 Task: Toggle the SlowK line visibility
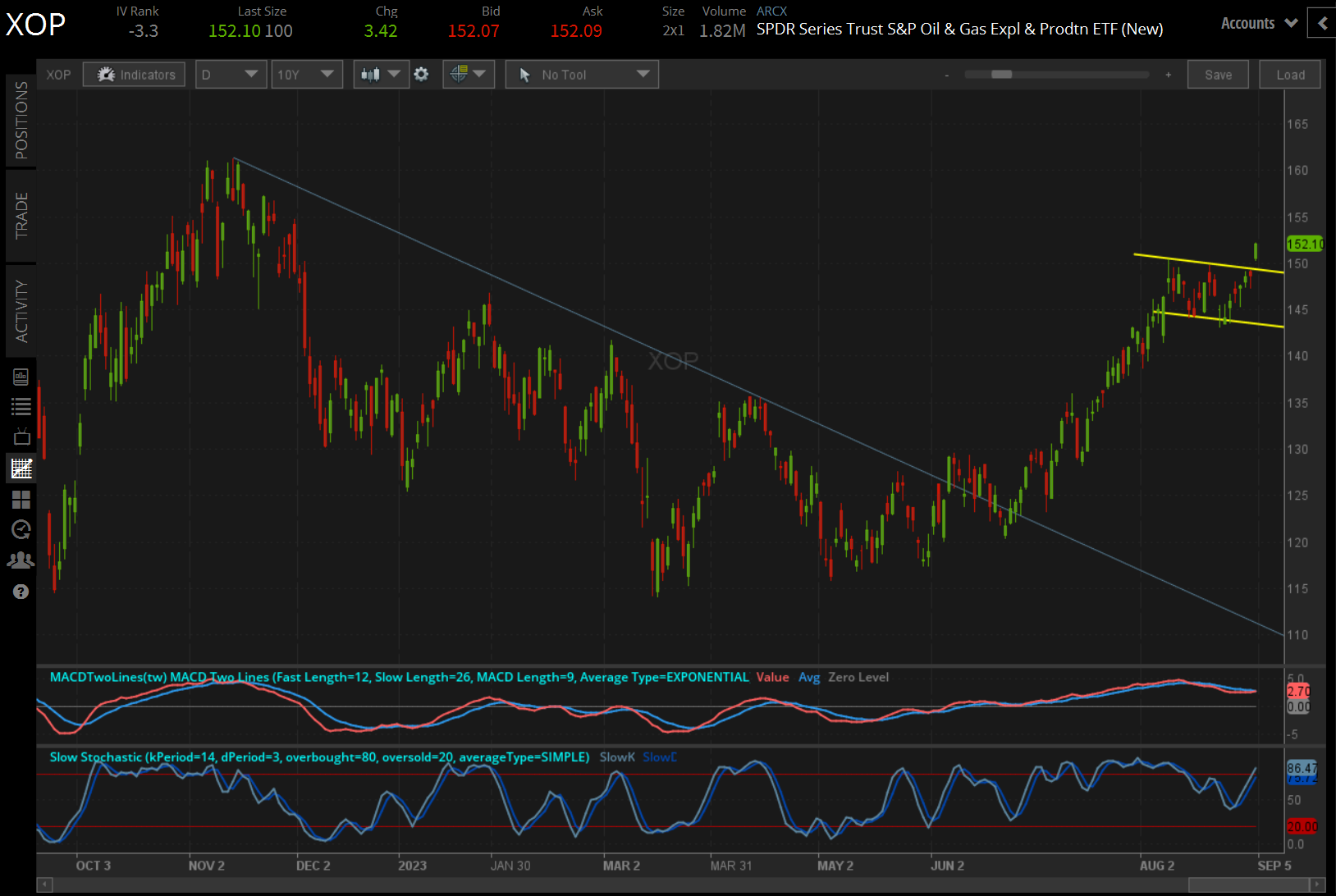click(616, 757)
